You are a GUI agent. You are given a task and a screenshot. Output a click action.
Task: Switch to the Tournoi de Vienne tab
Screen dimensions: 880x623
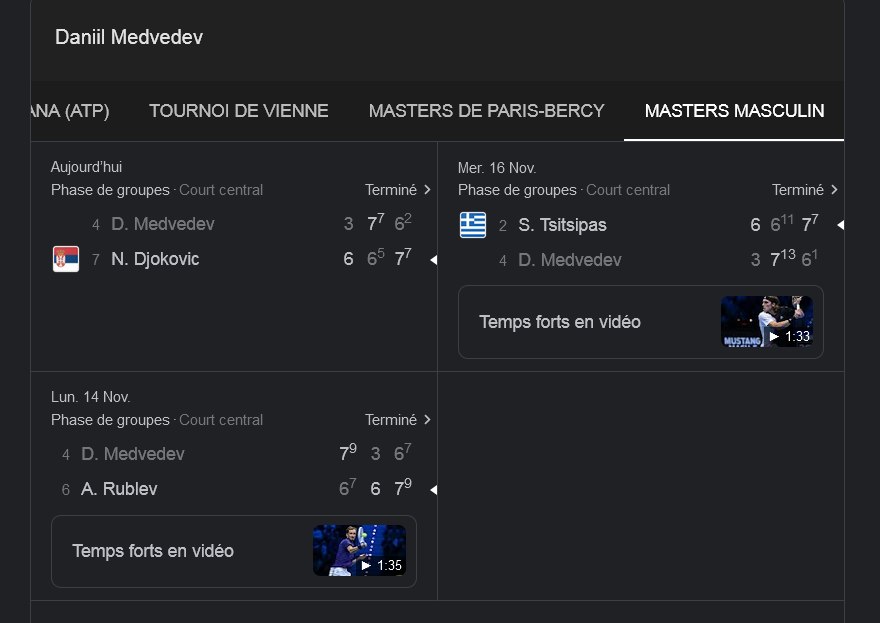(239, 111)
